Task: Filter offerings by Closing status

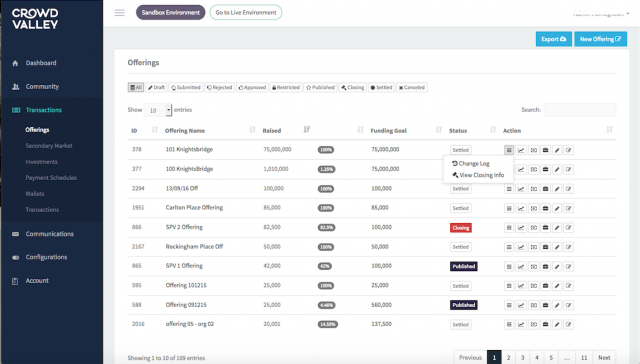Action: [x=353, y=87]
